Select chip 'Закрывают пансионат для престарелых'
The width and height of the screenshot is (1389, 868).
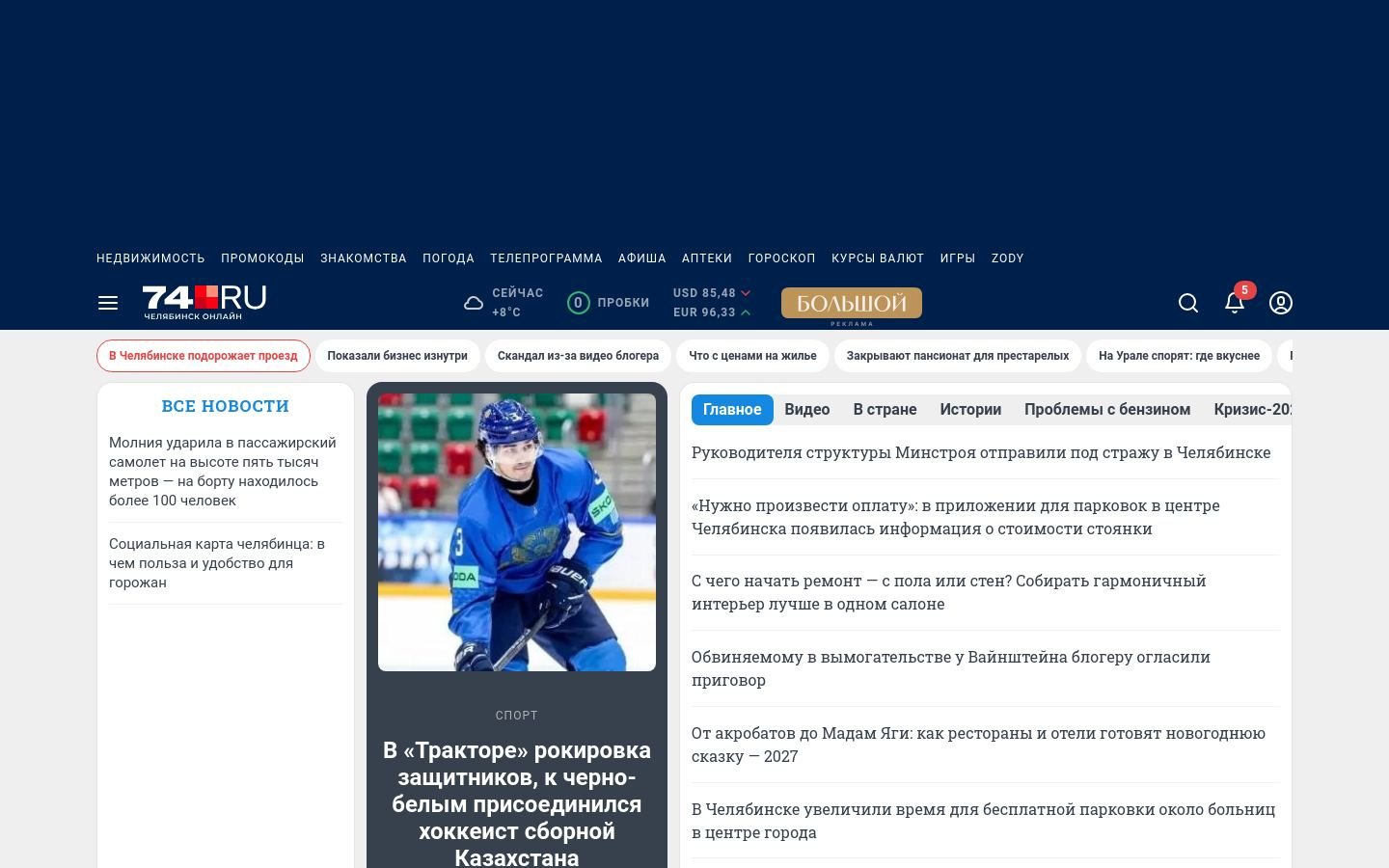click(x=958, y=356)
